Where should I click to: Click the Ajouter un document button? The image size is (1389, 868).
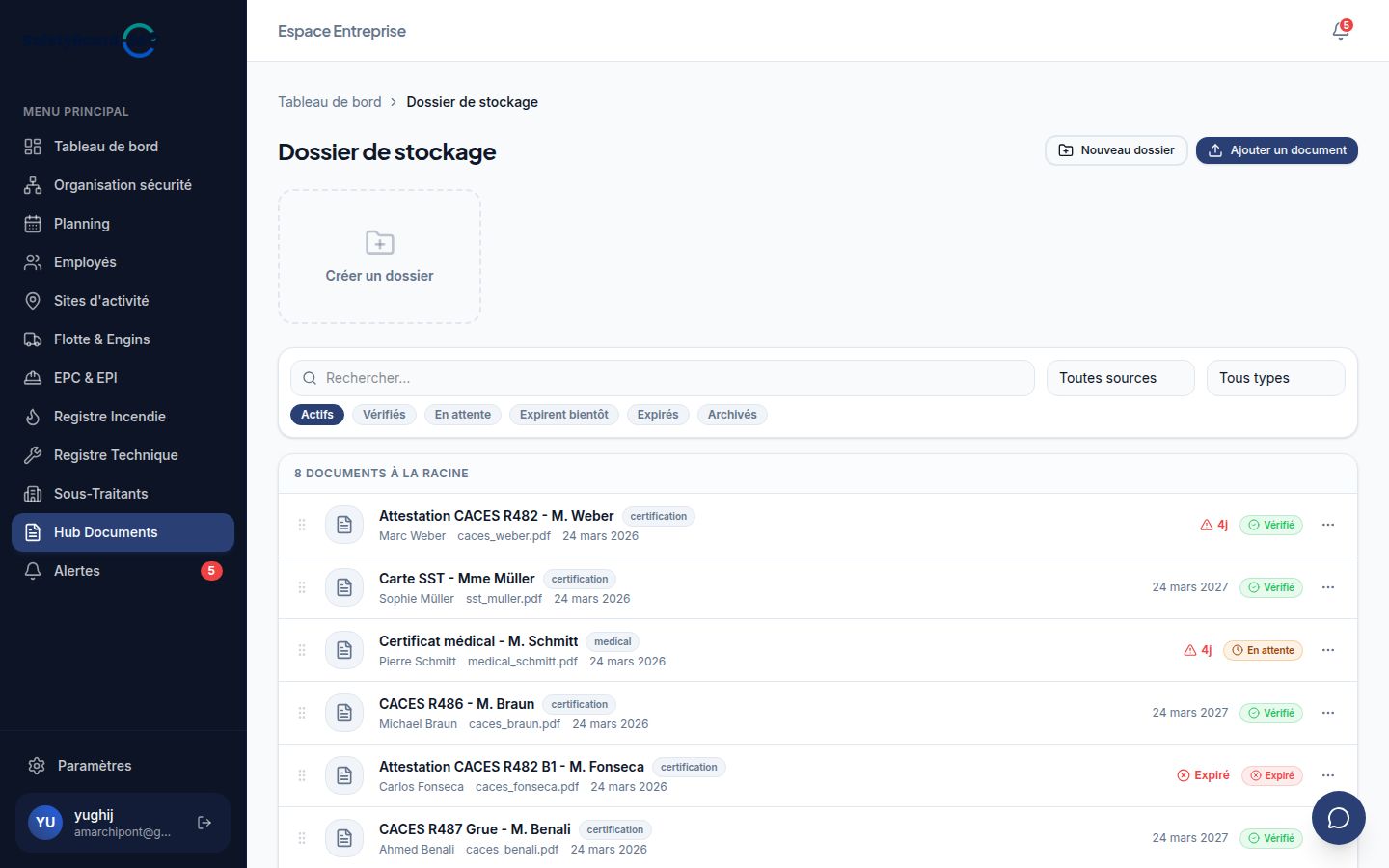1277,150
